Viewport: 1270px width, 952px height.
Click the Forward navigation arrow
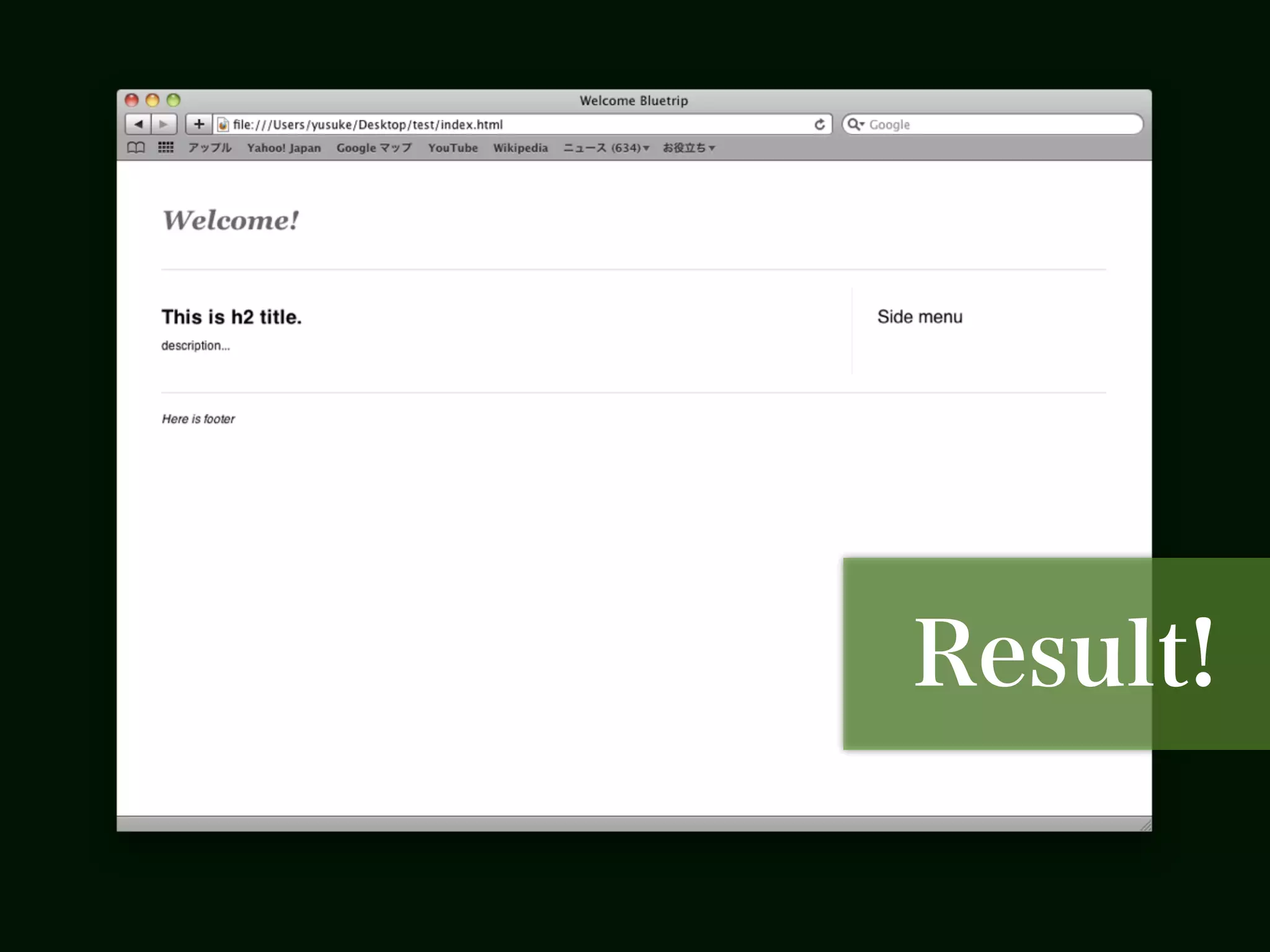pyautogui.click(x=164, y=125)
